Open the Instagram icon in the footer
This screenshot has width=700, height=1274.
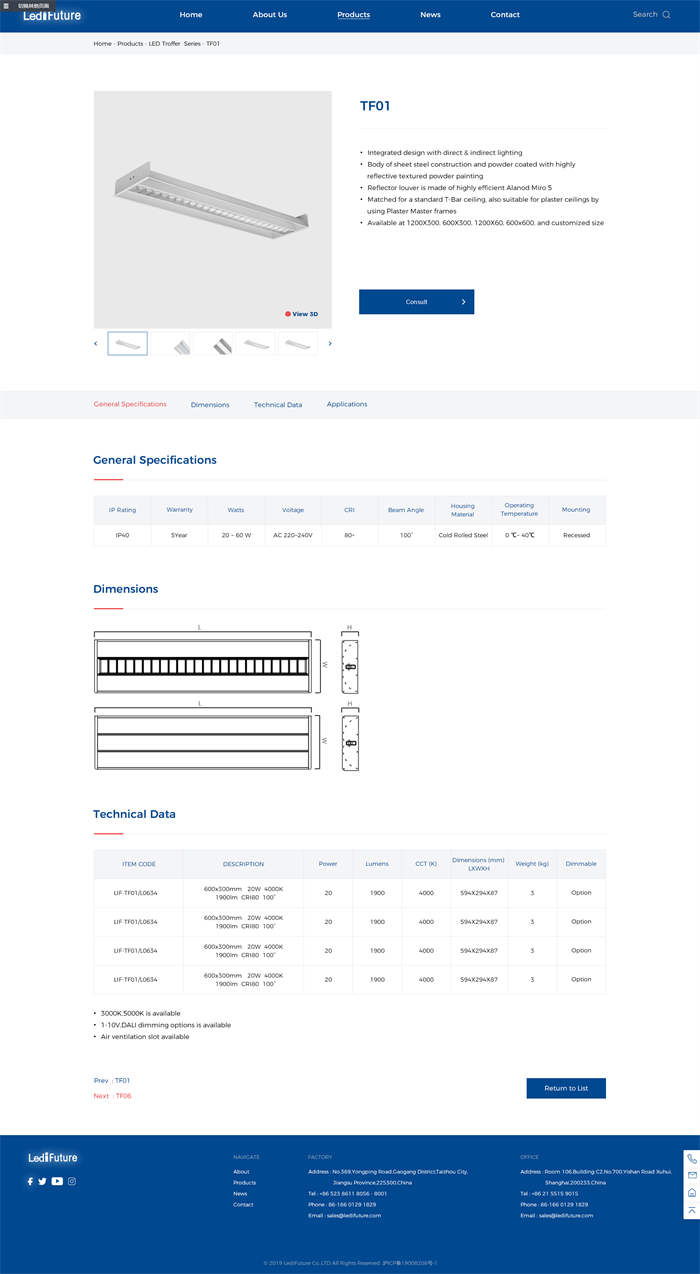tap(72, 1181)
